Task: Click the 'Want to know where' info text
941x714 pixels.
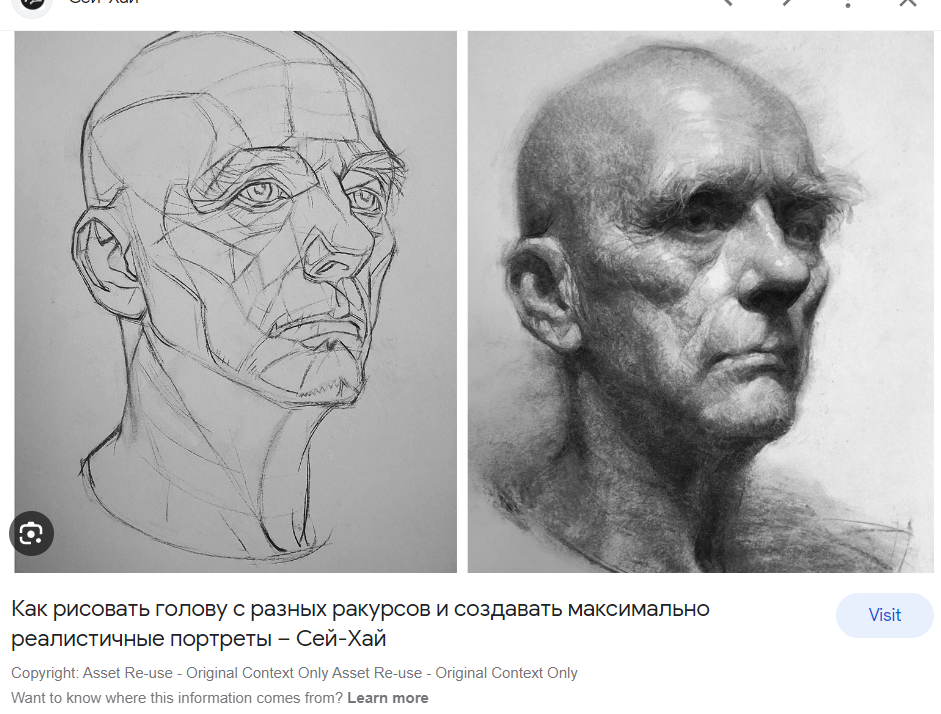Action: (177, 698)
